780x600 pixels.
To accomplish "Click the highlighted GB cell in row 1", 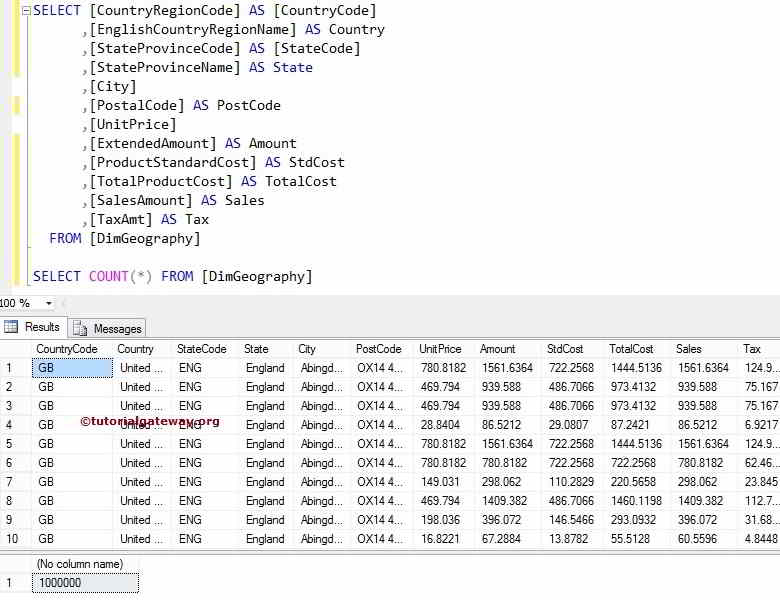I will pyautogui.click(x=73, y=368).
